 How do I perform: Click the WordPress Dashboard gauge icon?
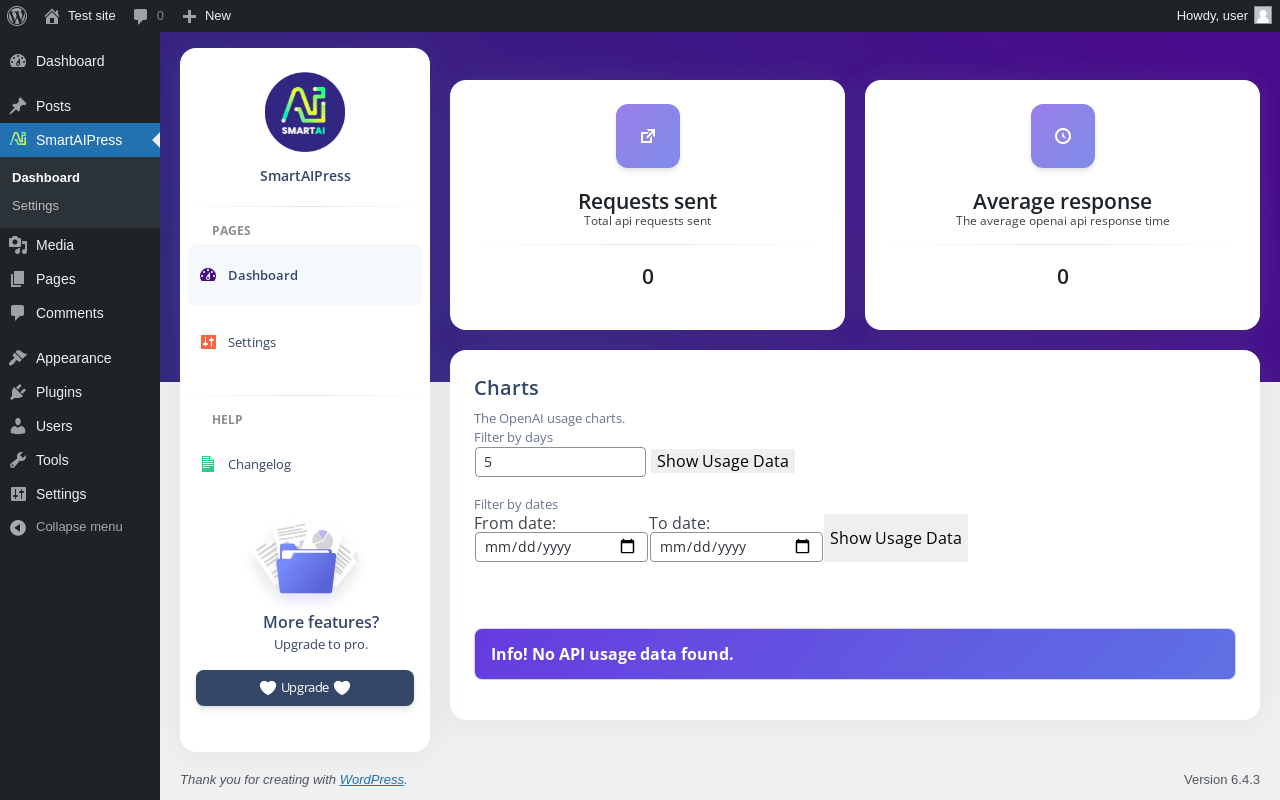coord(18,61)
